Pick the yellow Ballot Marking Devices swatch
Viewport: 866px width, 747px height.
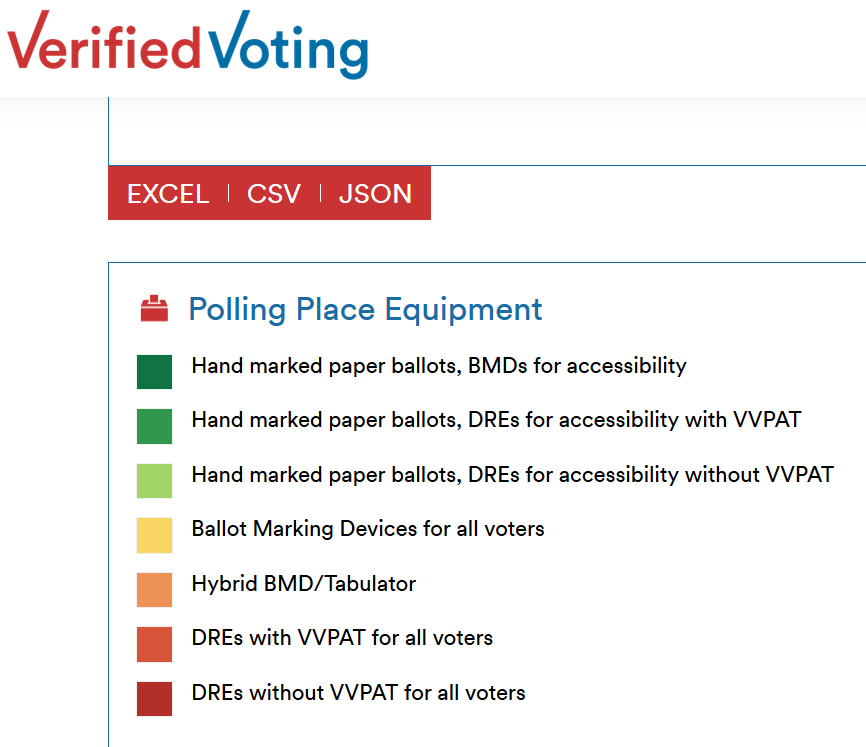point(154,535)
